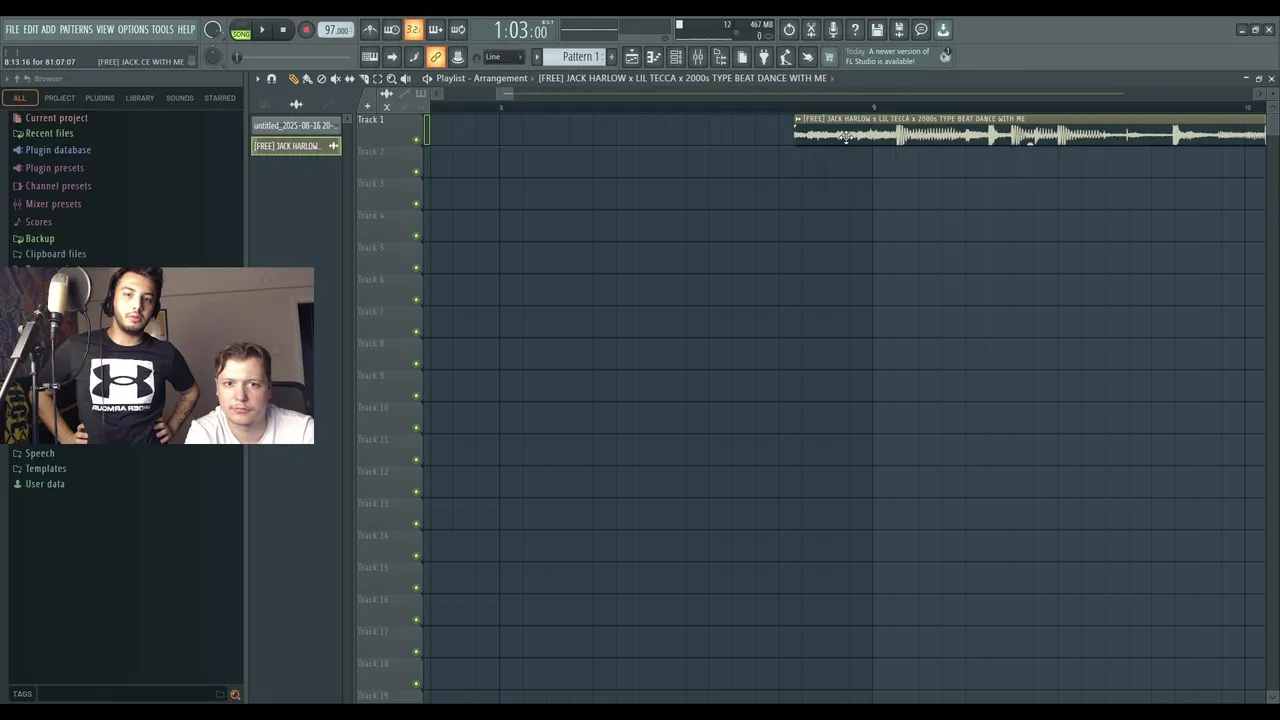
Task: Open the EDIT menu
Action: pos(31,30)
